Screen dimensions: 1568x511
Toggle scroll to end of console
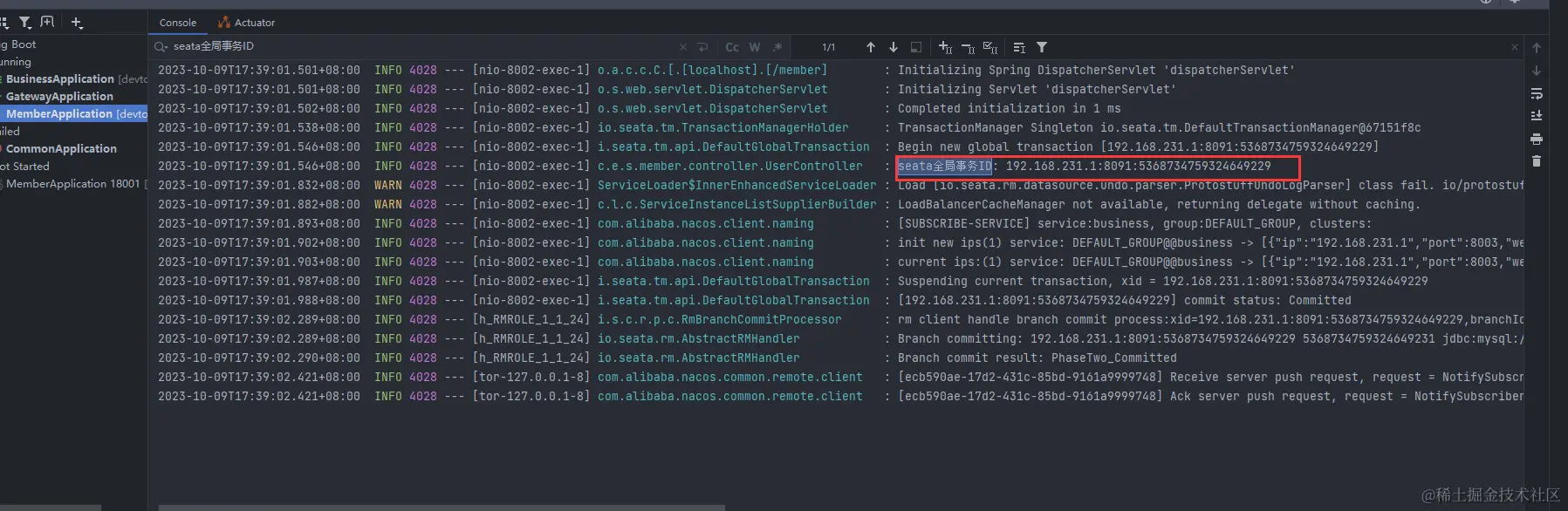1537,115
